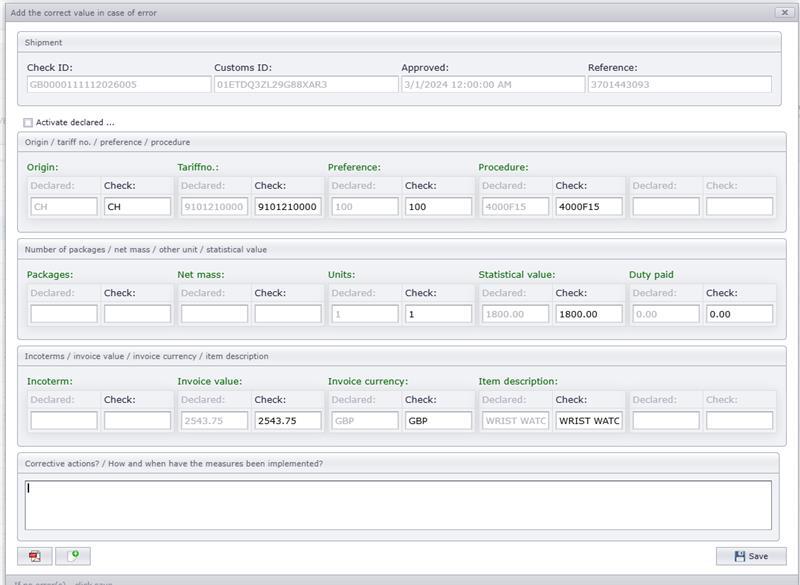
Task: Click the Item description Declared field
Action: [x=515, y=420]
